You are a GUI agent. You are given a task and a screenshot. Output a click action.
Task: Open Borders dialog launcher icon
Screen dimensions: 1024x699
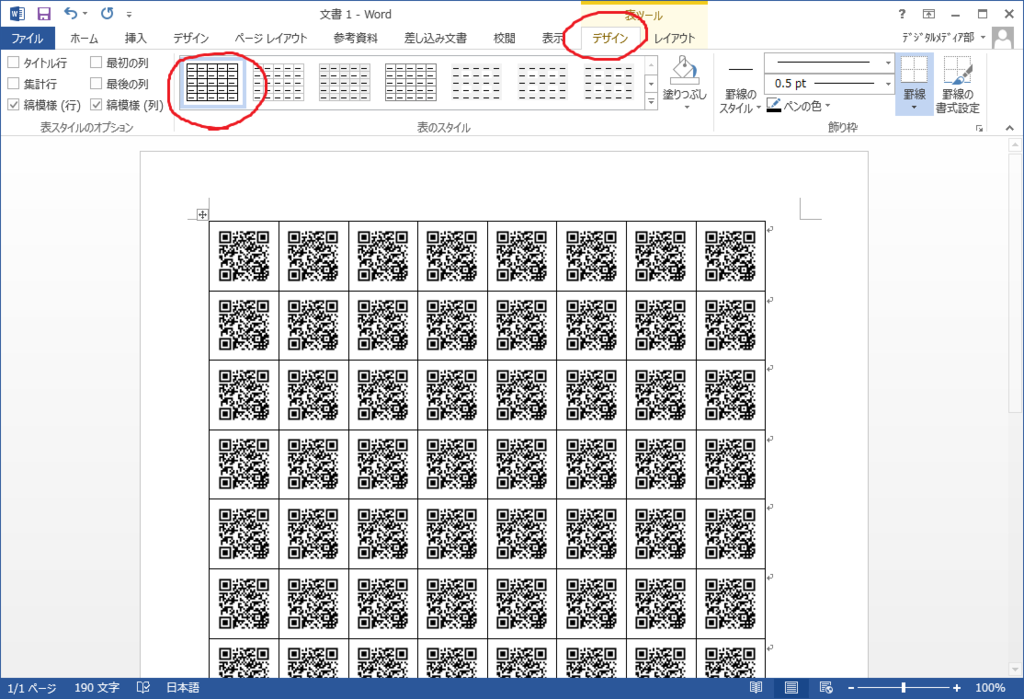980,129
